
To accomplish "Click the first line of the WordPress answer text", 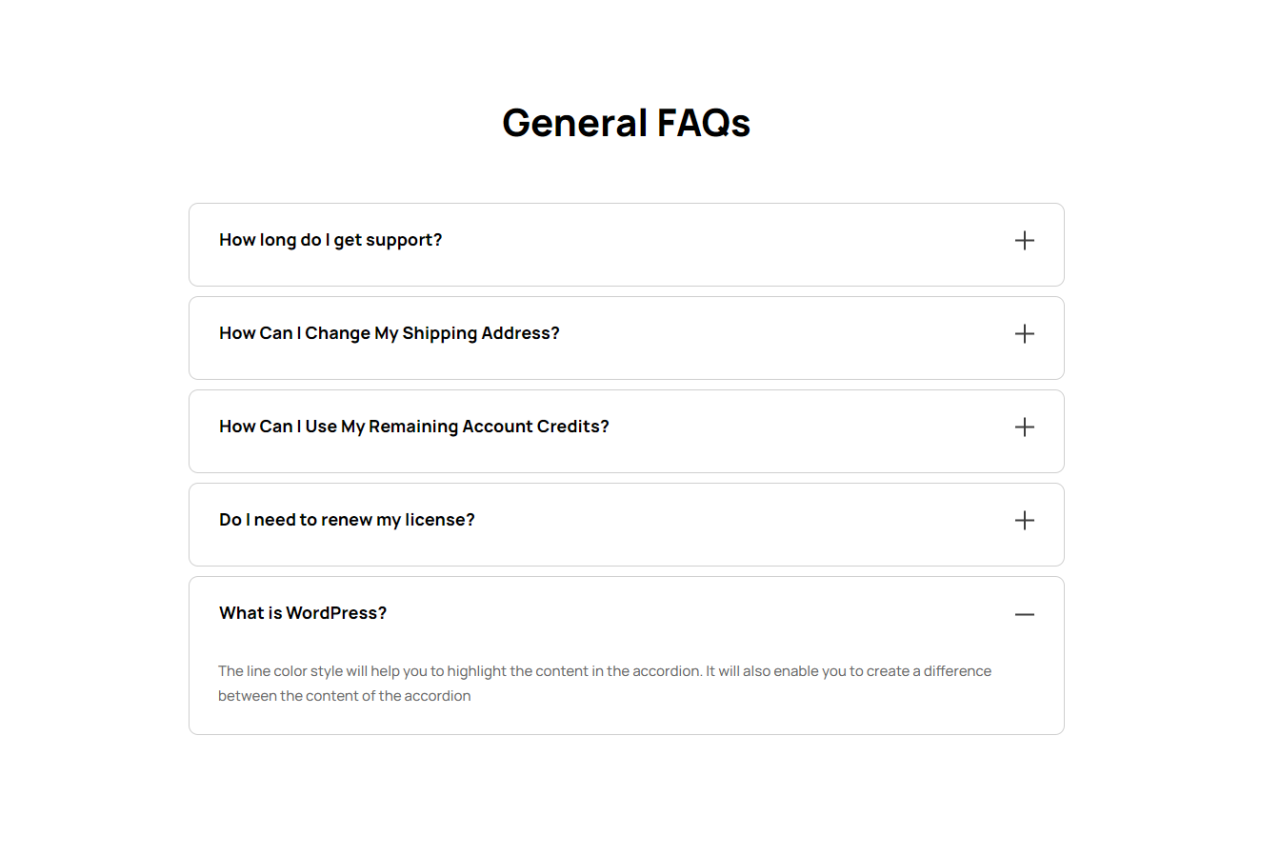I will (604, 671).
